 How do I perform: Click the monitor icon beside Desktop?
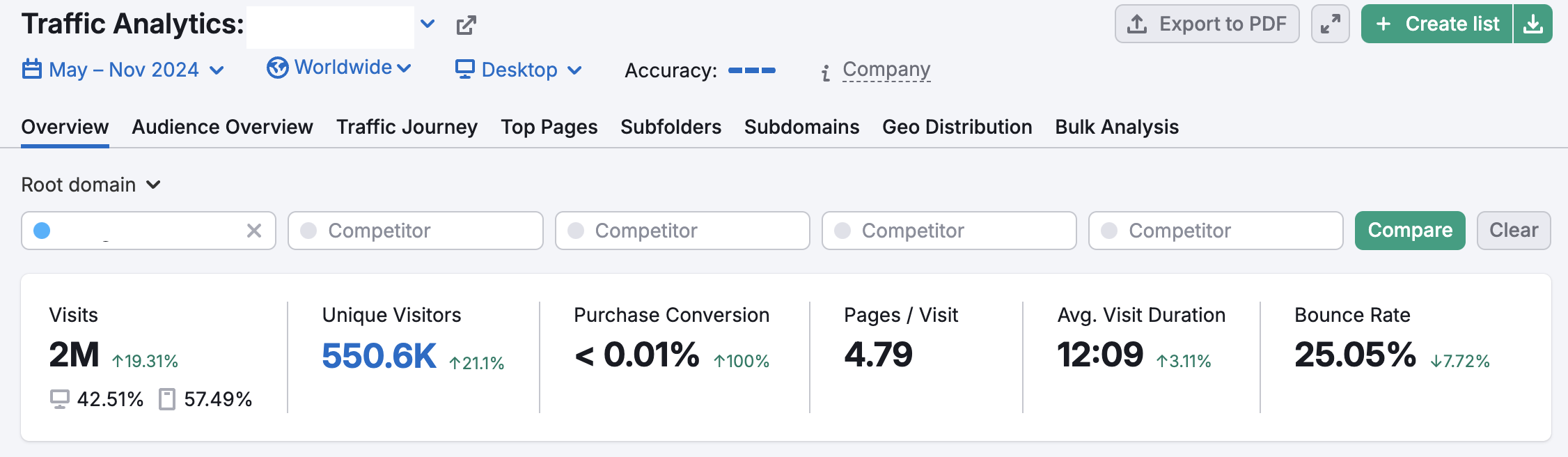point(464,69)
